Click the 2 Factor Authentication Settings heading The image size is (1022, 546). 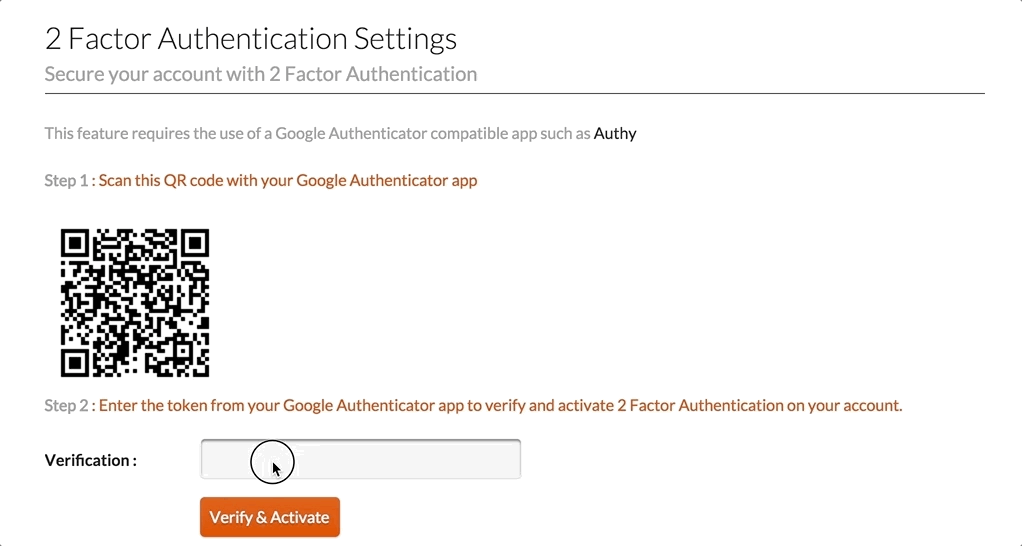coord(251,38)
